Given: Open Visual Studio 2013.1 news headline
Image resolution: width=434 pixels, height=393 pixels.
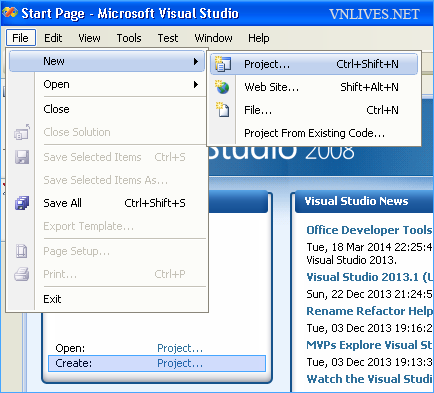Looking at the screenshot, I should (x=369, y=277).
